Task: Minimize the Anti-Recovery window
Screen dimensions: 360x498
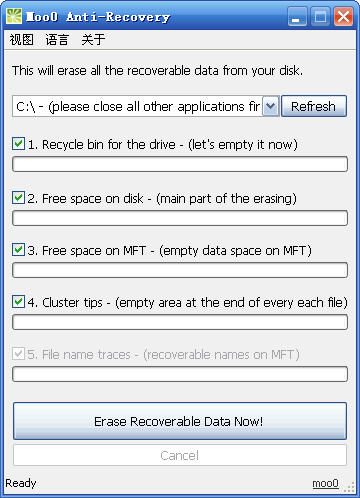Action: click(x=297, y=16)
